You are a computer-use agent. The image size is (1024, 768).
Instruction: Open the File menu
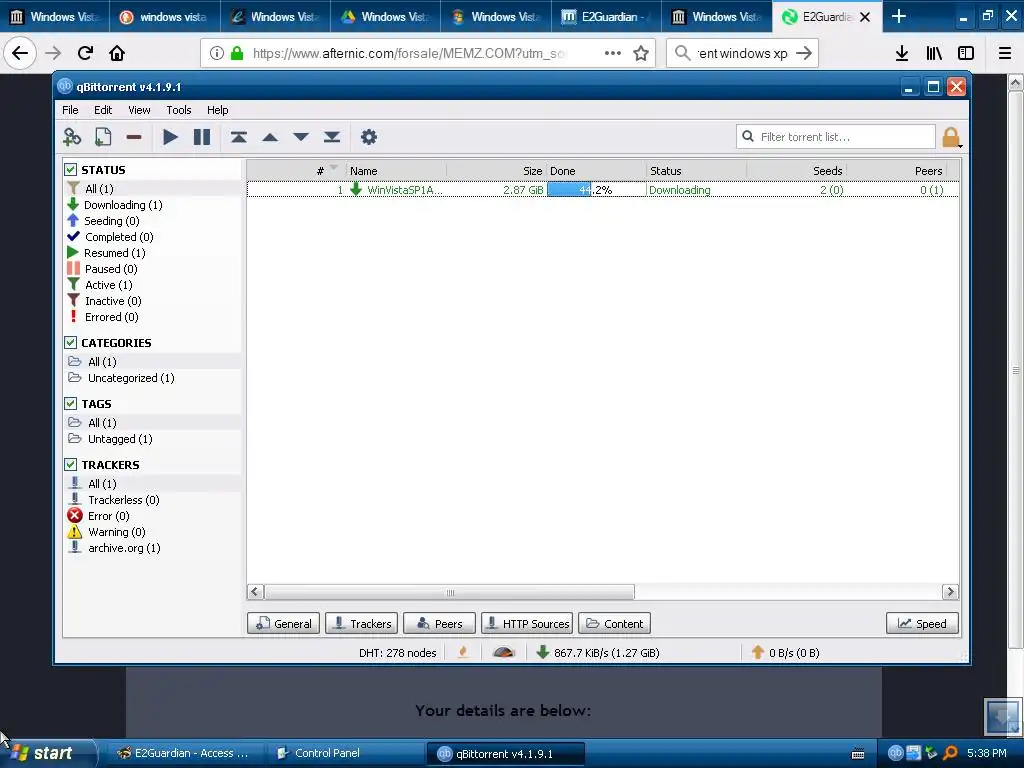click(70, 110)
